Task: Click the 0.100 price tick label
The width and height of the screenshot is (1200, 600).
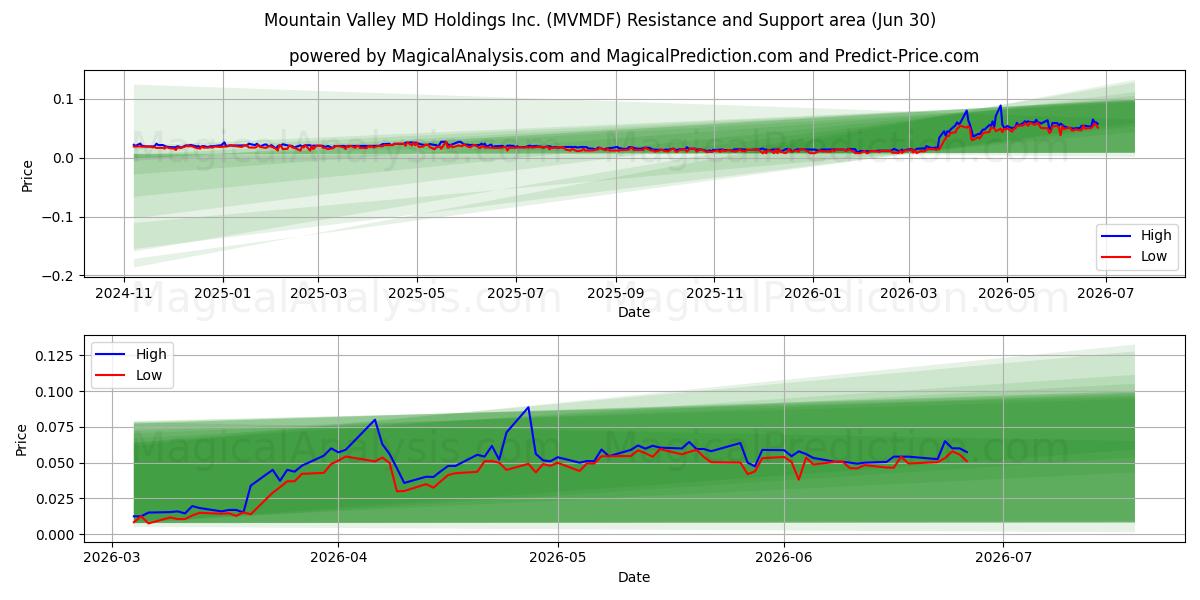Action: pyautogui.click(x=56, y=392)
